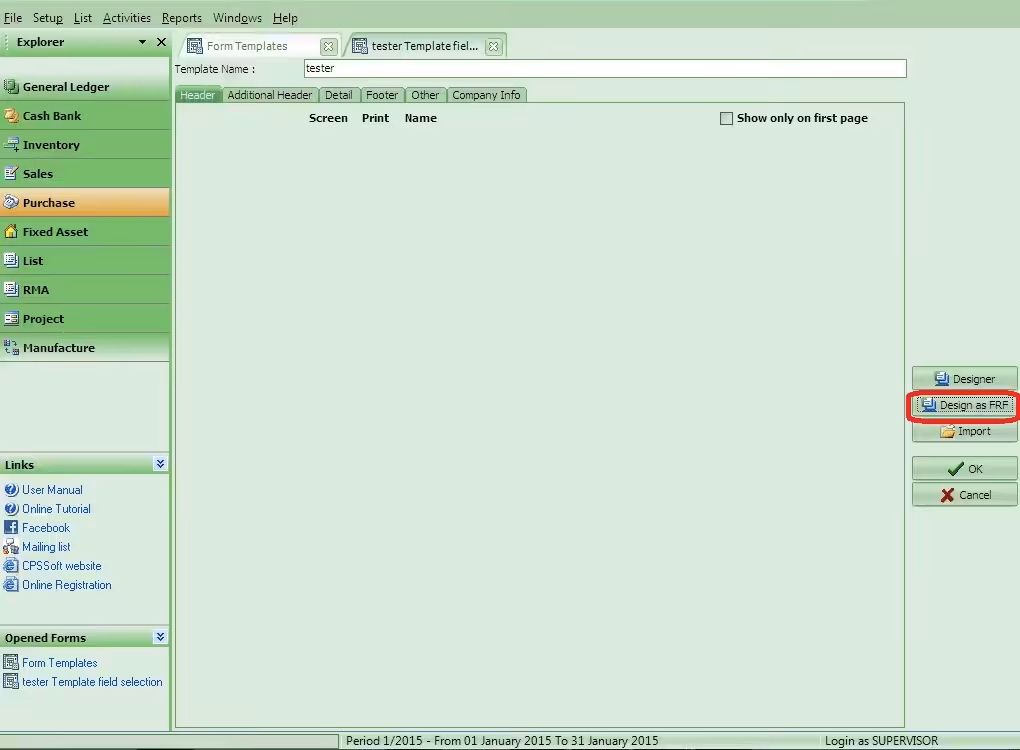Open the Fixed Asset module
Image resolution: width=1020 pixels, height=750 pixels.
click(x=85, y=232)
